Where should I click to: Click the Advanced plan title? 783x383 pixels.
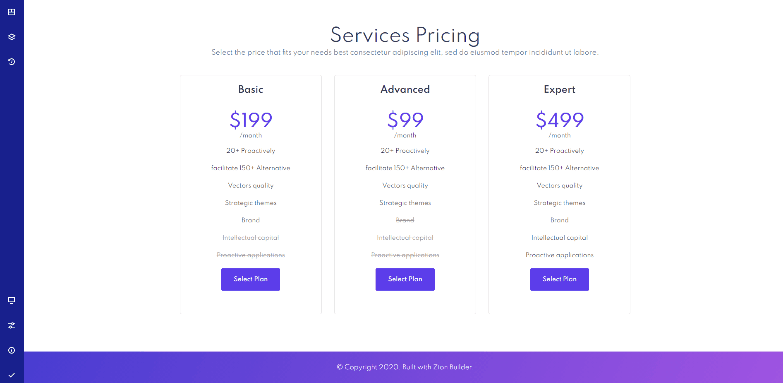(405, 90)
